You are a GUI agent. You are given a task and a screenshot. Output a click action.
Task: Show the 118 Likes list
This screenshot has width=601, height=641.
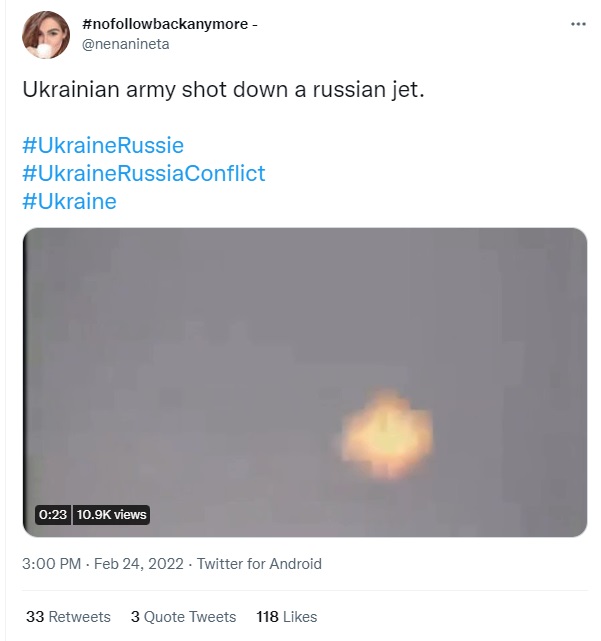point(287,617)
